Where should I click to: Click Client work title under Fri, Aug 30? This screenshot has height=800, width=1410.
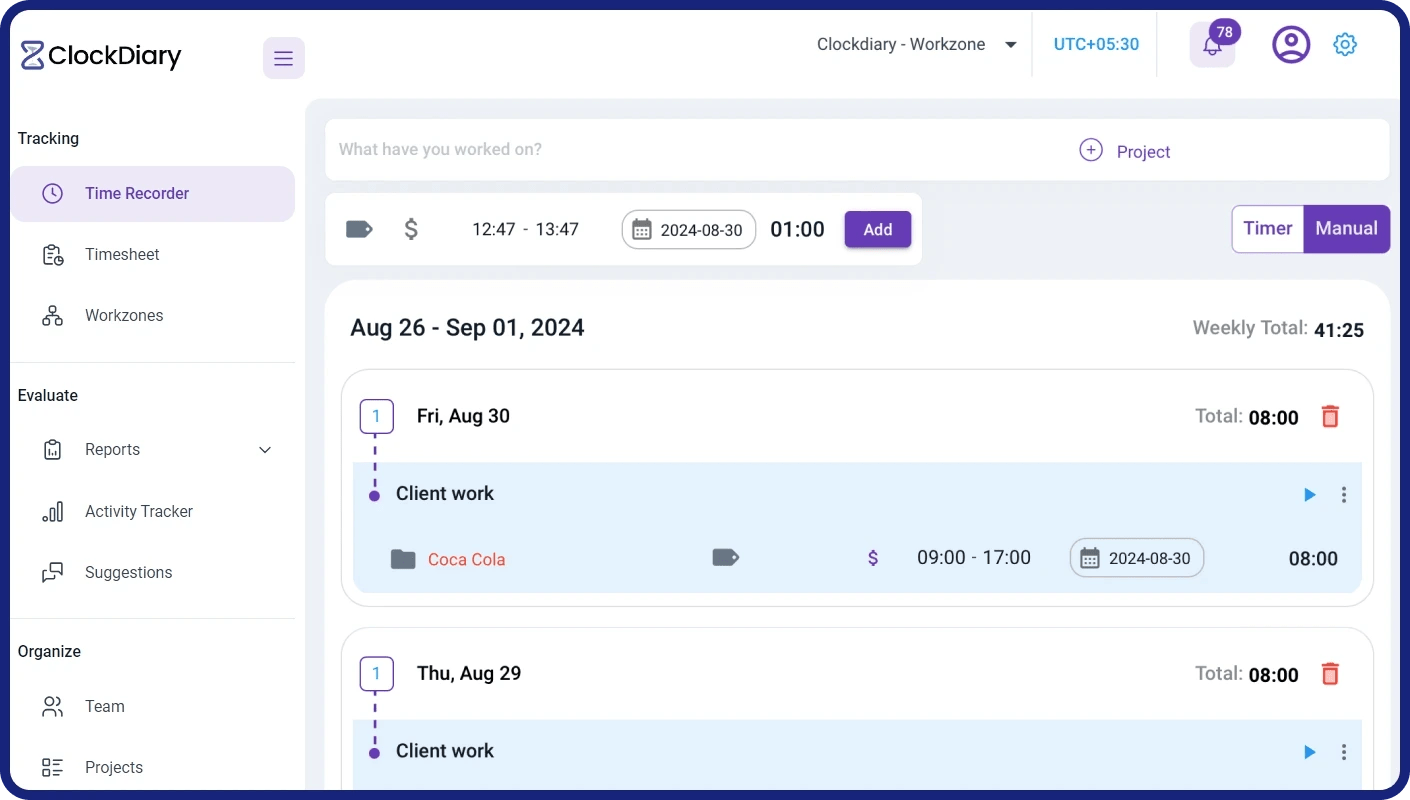click(x=445, y=493)
